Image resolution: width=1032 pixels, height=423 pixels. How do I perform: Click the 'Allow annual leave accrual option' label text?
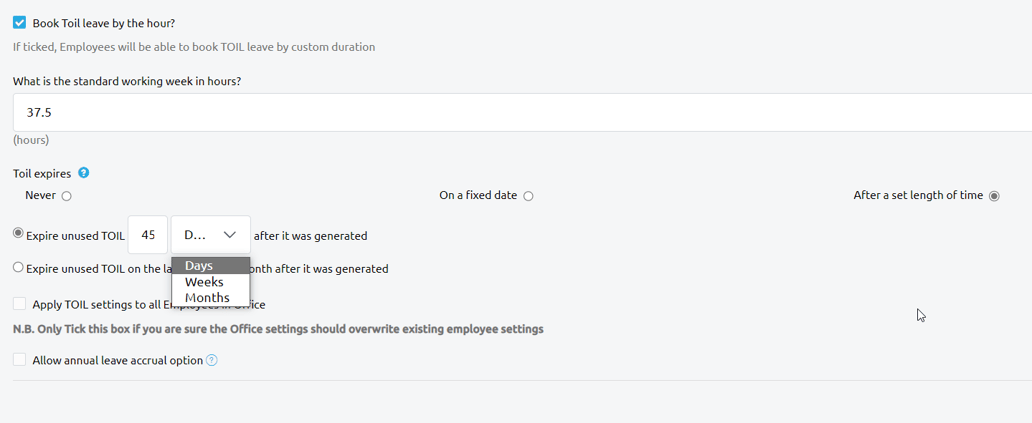tap(118, 360)
